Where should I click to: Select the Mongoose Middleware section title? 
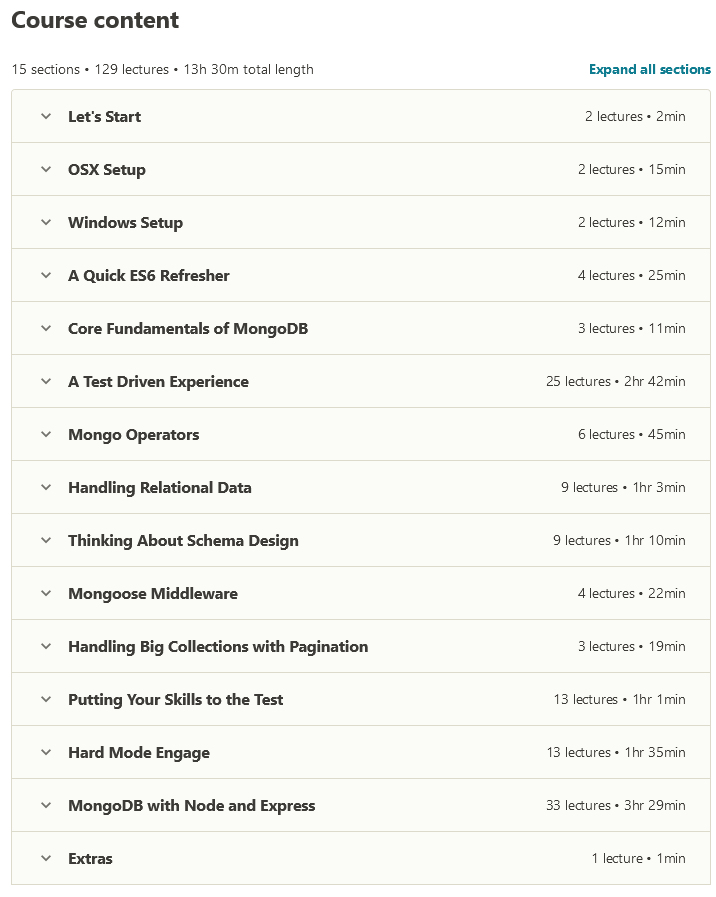click(x=152, y=594)
